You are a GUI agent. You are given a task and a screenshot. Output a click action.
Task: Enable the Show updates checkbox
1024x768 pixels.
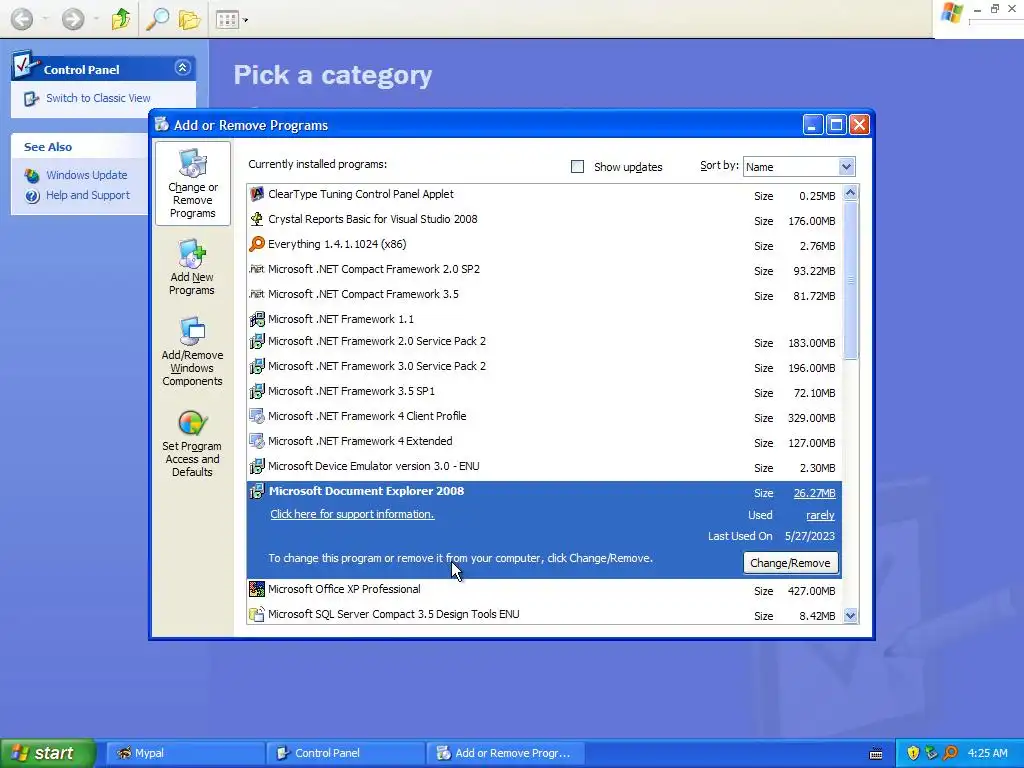point(577,167)
